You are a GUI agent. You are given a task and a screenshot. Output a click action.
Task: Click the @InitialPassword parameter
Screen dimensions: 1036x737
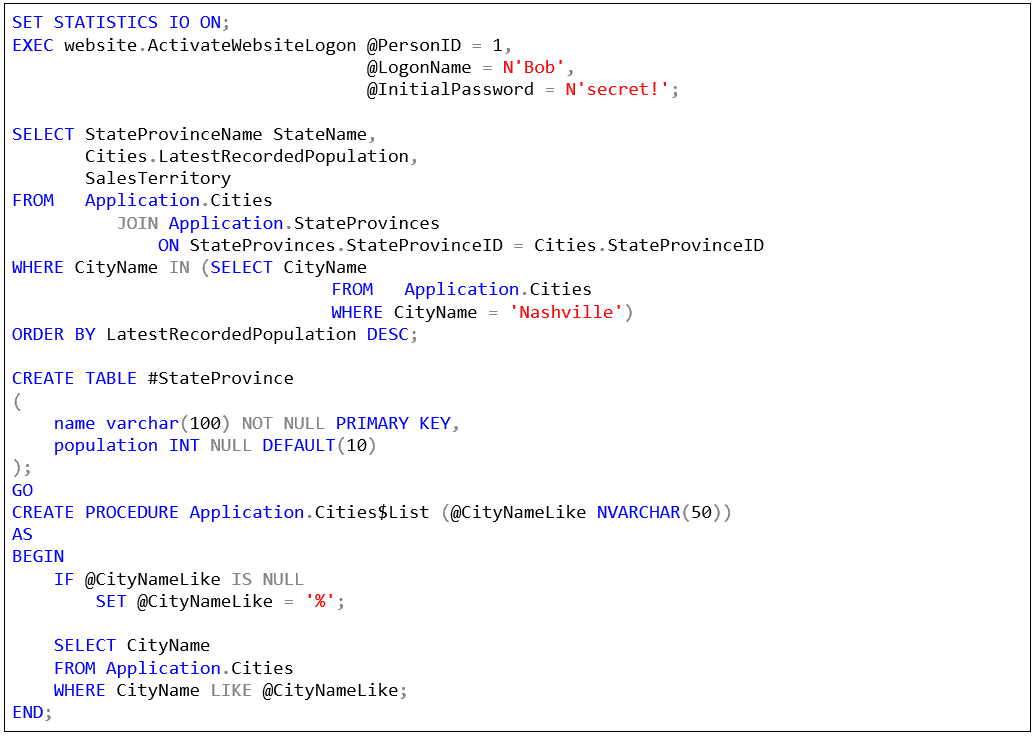click(450, 89)
